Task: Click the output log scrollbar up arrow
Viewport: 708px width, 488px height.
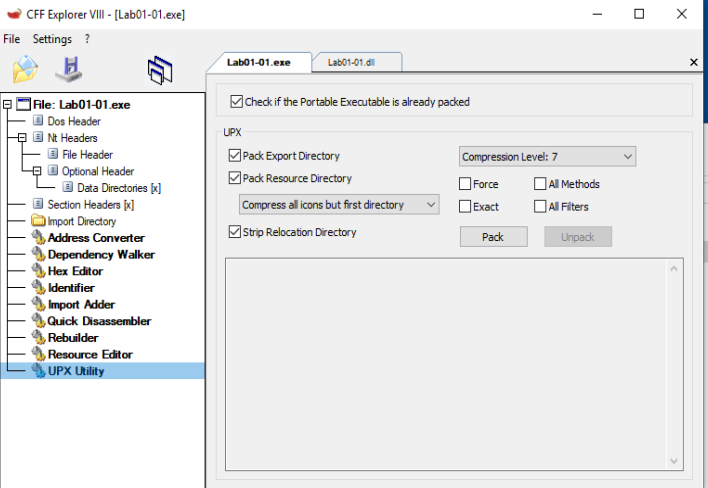Action: [674, 269]
